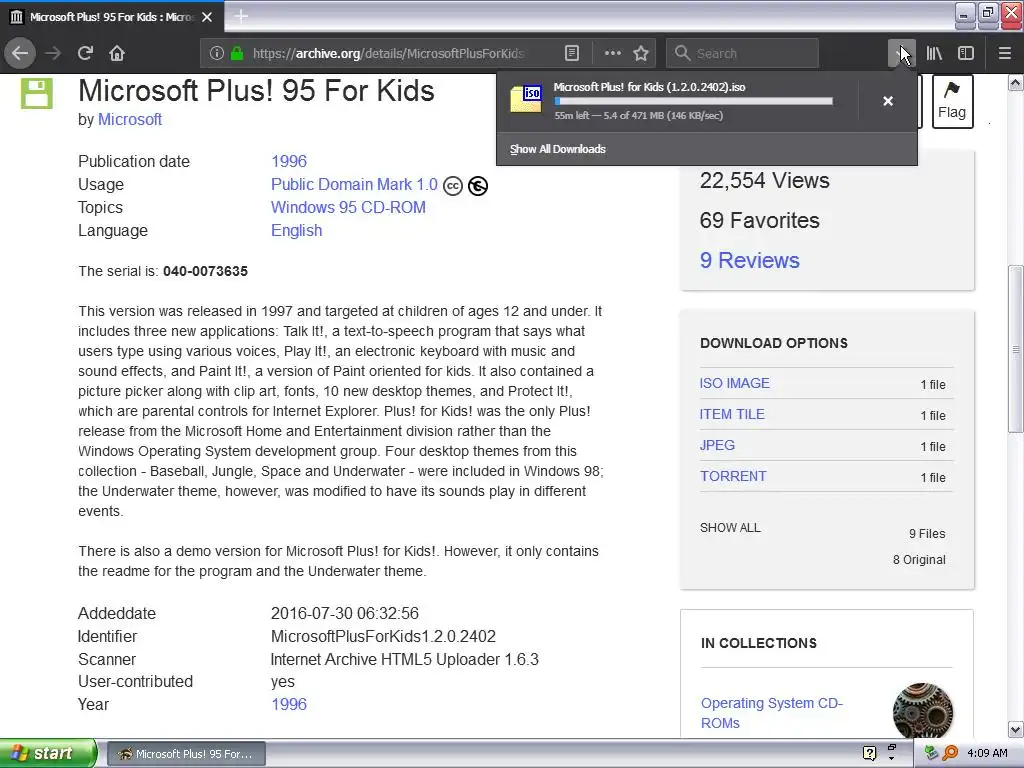This screenshot has height=768, width=1024.
Task: Open Windows 95 CD-ROM topic link
Action: 348,208
